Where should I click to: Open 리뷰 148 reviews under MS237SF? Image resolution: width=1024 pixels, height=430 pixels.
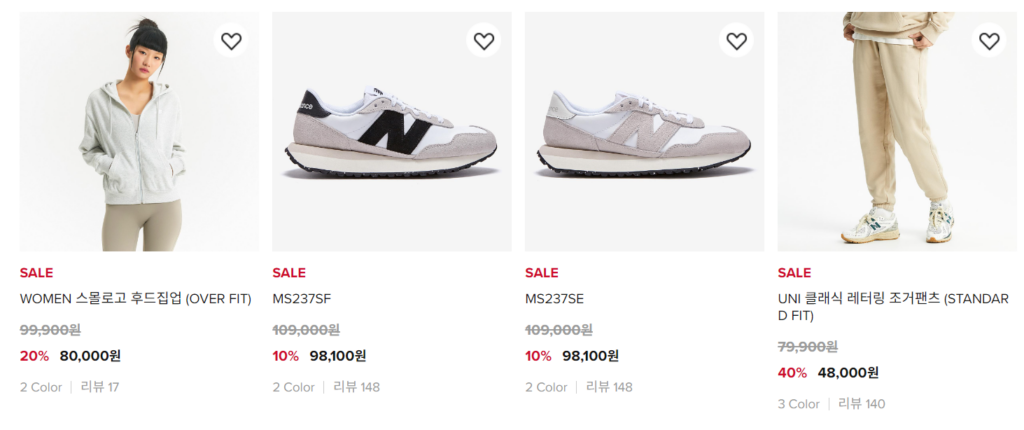pos(356,387)
